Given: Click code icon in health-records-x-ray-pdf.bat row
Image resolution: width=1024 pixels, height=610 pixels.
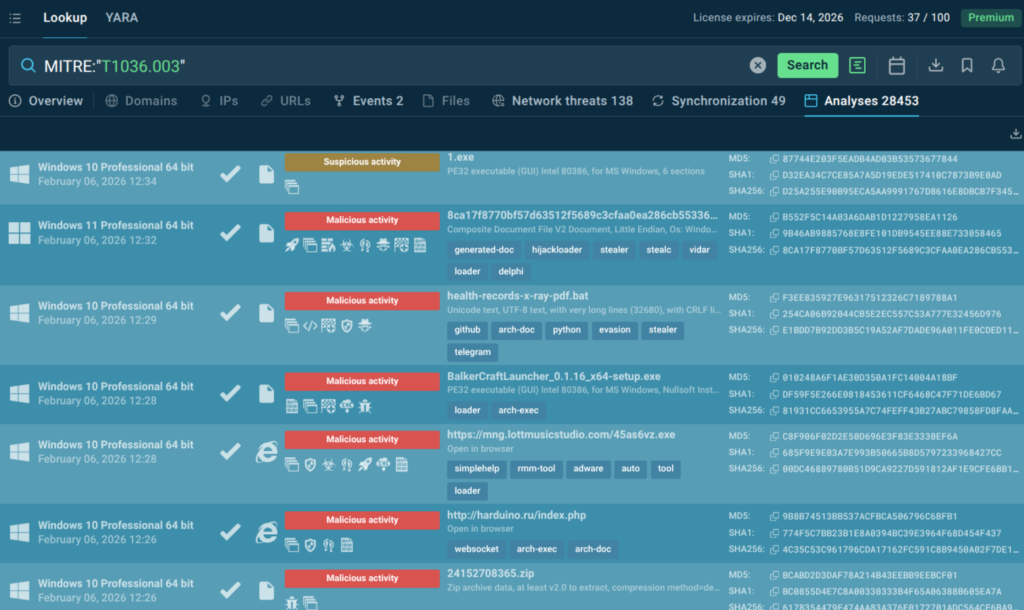Looking at the screenshot, I should click(x=310, y=325).
